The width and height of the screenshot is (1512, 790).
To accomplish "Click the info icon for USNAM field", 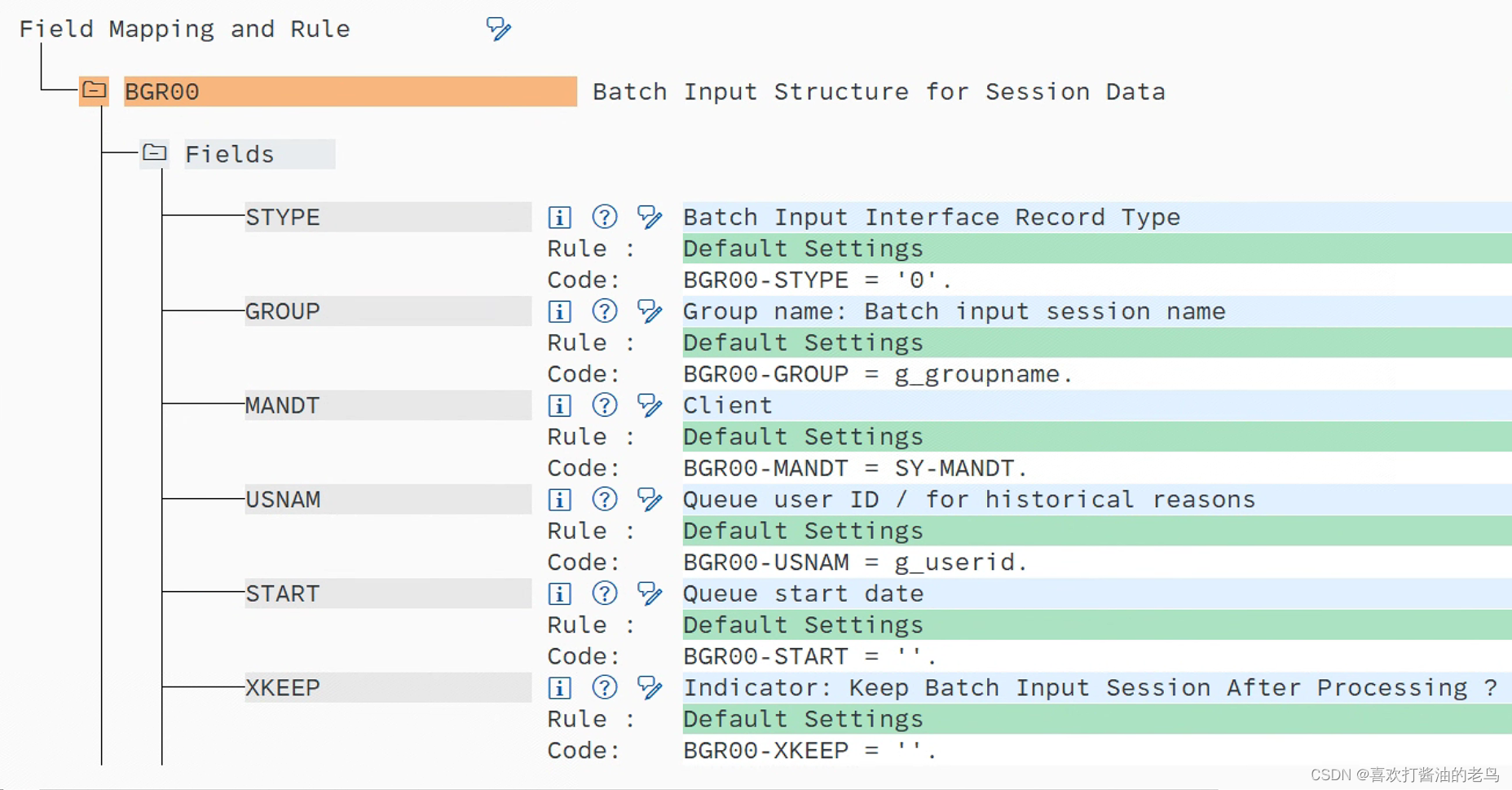I will [559, 500].
